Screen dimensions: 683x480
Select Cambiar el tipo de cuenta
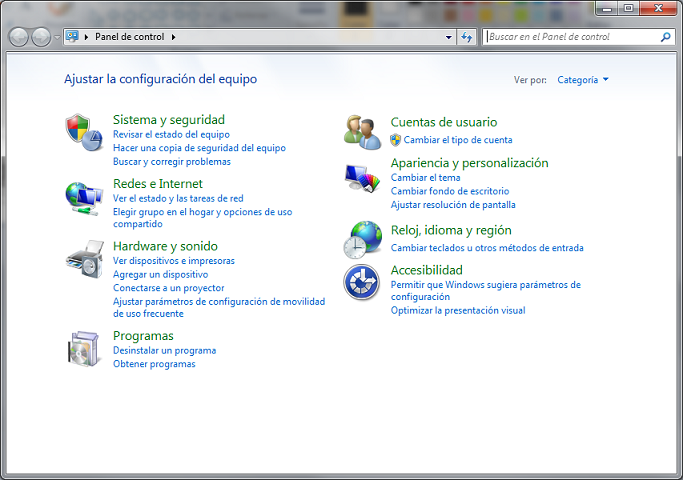point(458,140)
